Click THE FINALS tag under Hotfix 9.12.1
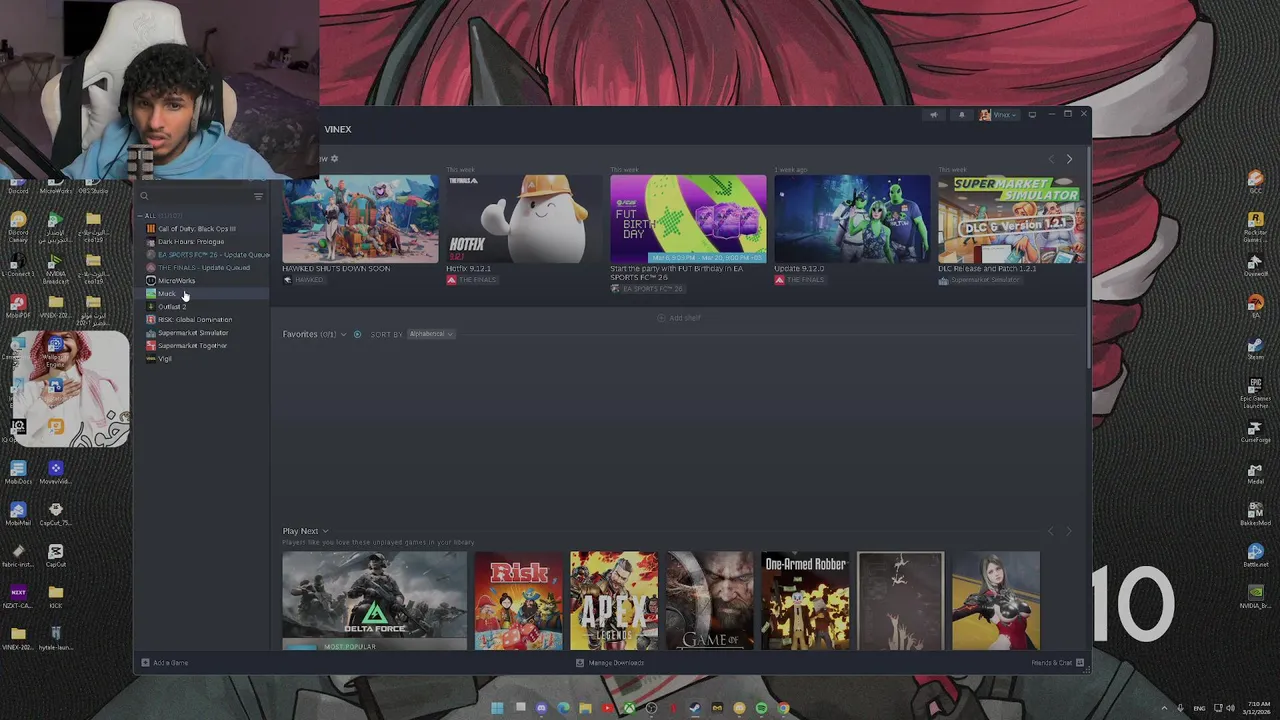The image size is (1280, 720). tap(472, 280)
